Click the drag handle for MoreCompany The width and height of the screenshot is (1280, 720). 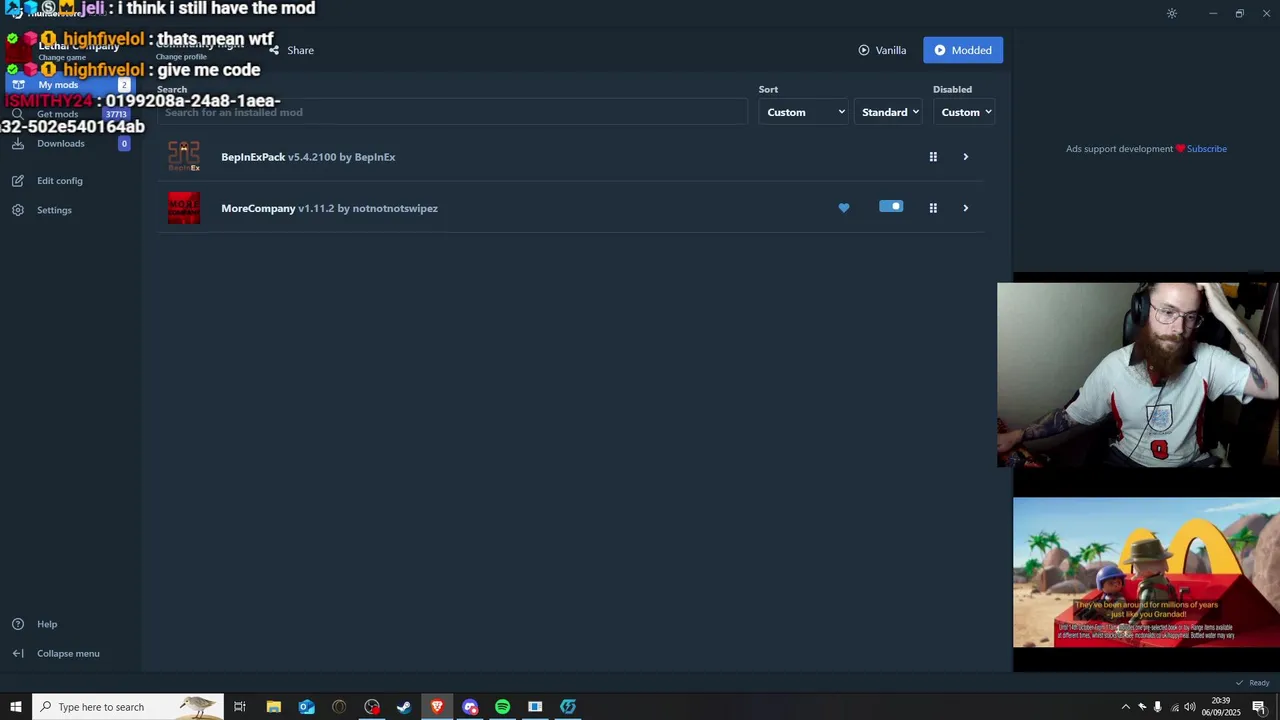click(x=933, y=208)
